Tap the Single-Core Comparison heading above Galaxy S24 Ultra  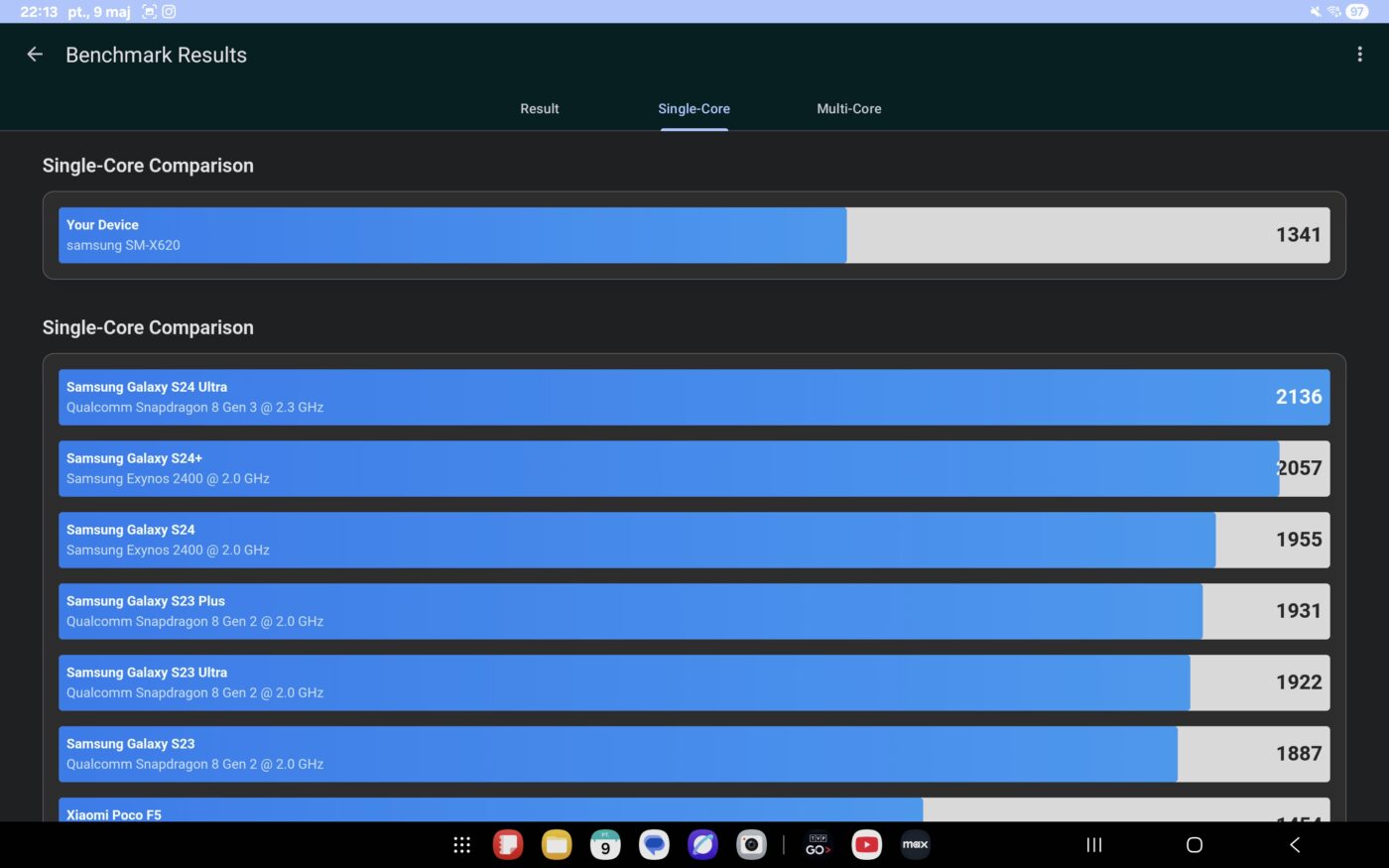pyautogui.click(x=148, y=327)
